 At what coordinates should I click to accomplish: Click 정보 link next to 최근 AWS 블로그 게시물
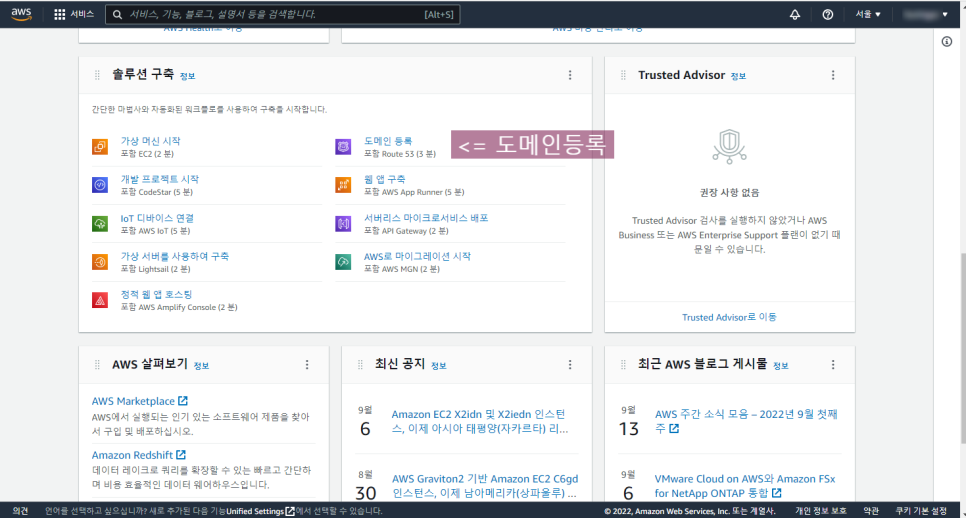pos(781,366)
